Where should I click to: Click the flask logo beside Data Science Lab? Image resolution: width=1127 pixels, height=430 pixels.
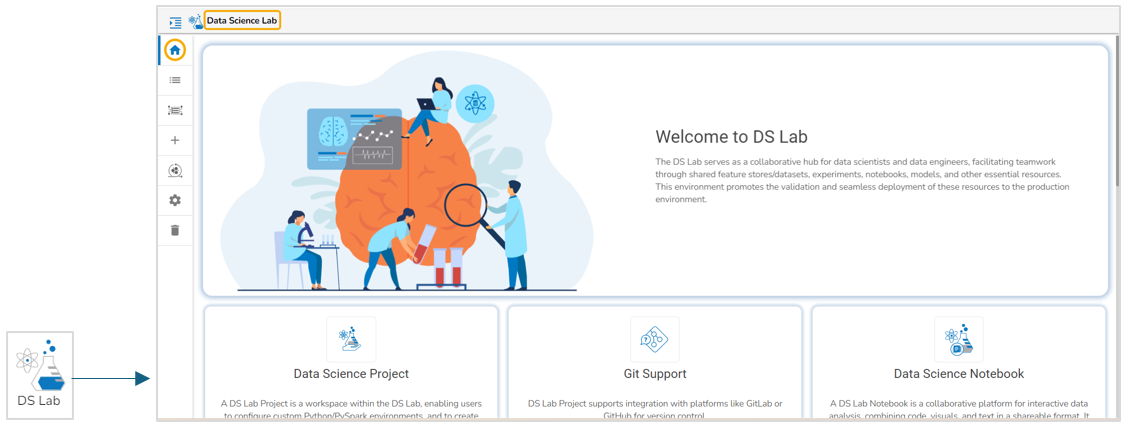[196, 22]
